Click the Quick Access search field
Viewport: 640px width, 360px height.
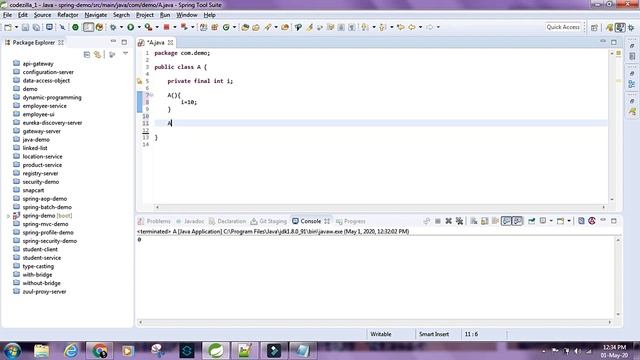pos(563,27)
